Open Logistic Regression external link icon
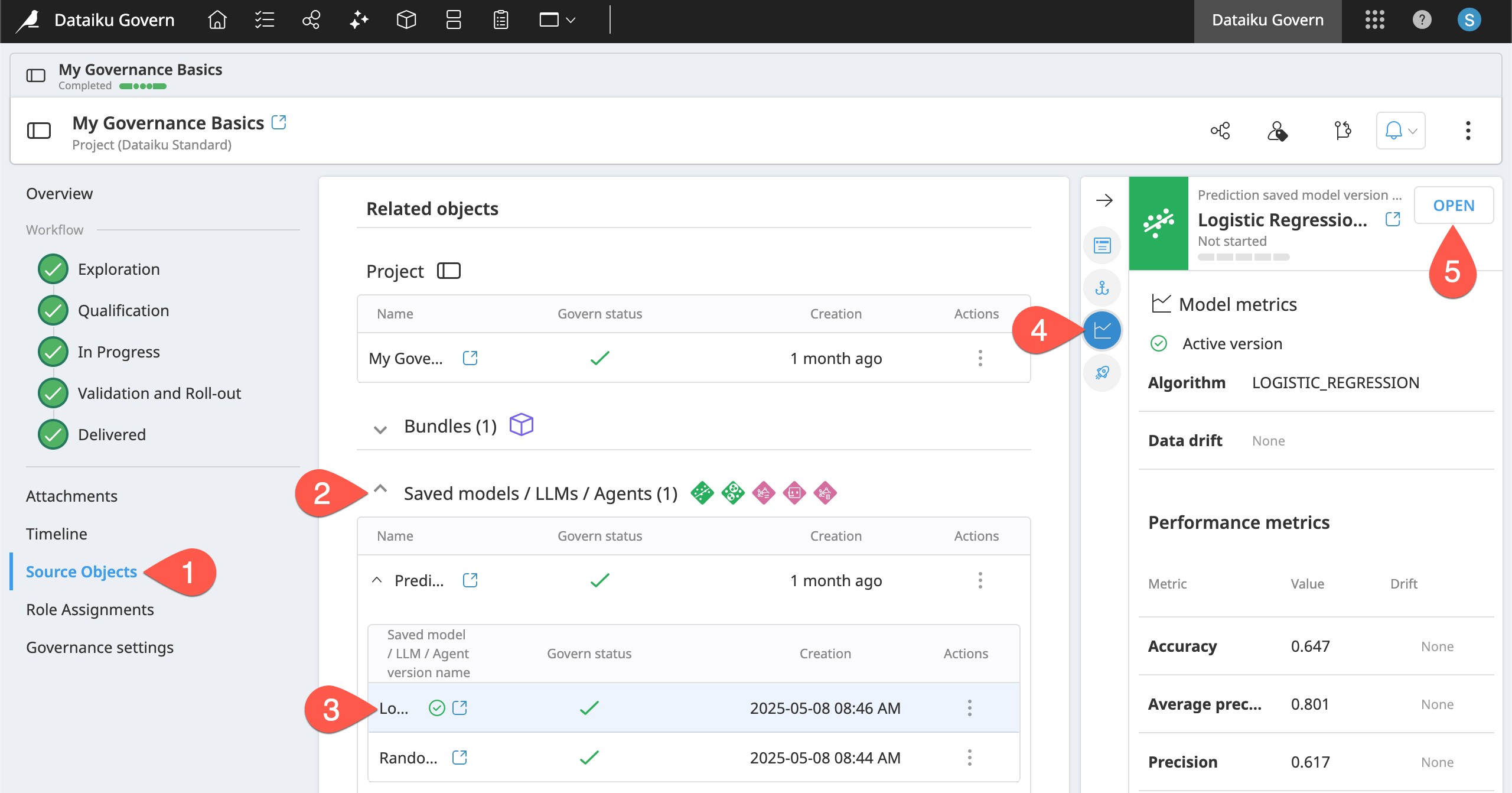This screenshot has width=1512, height=793. [x=1393, y=219]
